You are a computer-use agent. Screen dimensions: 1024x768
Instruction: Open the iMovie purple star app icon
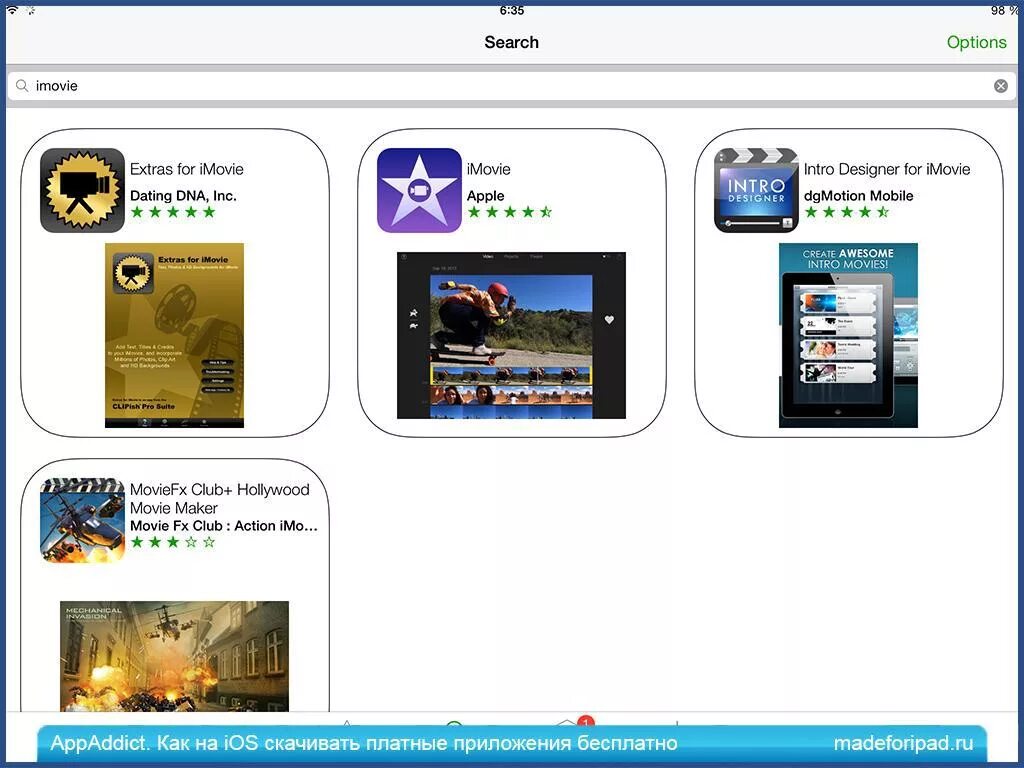[x=419, y=190]
